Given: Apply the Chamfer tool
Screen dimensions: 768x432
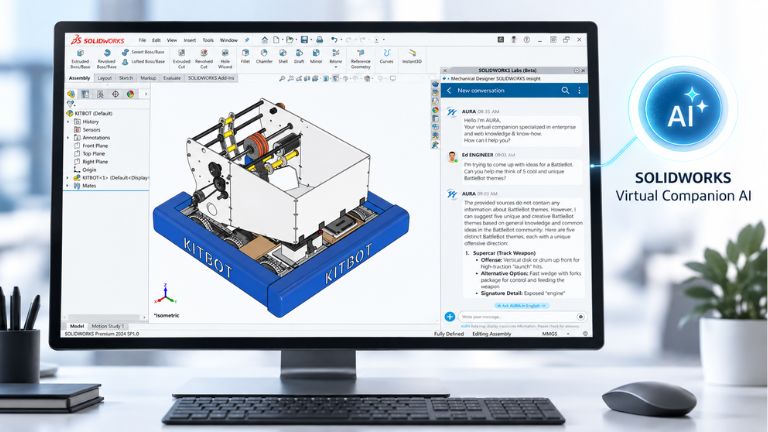Looking at the screenshot, I should click(x=264, y=56).
